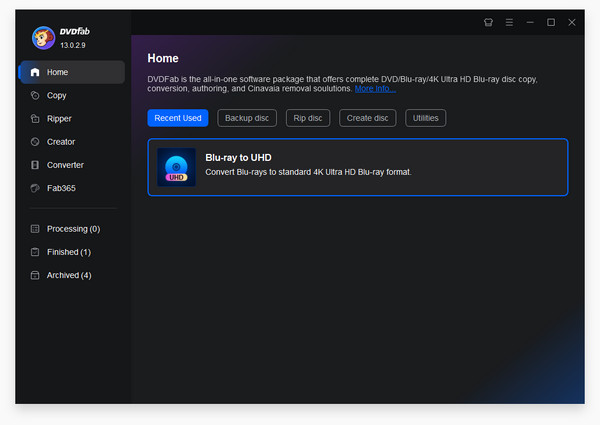Minimize the DVDFab window
Screen dimensions: 600x425
(x=530, y=23)
